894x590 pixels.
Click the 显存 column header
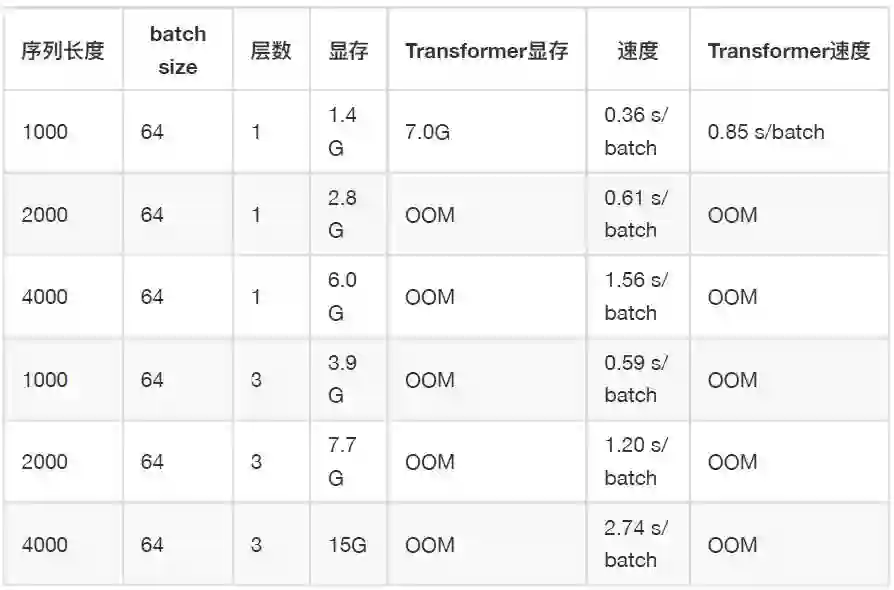point(347,51)
